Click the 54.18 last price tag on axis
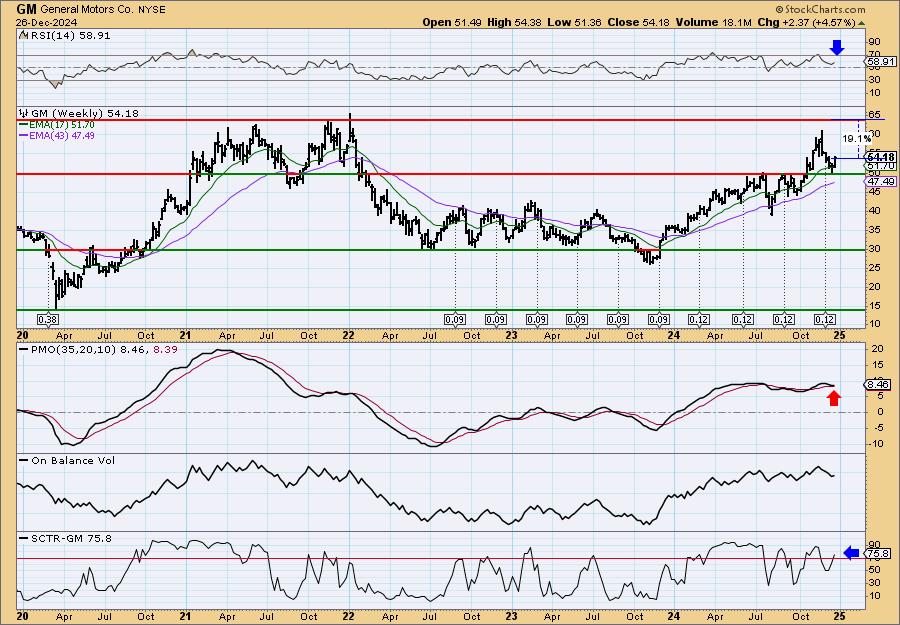This screenshot has height=625, width=900. coord(881,157)
